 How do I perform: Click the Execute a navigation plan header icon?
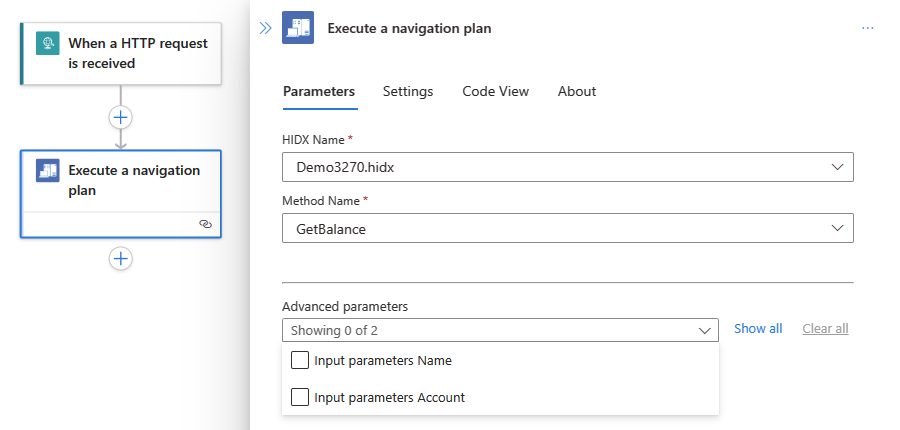click(298, 28)
